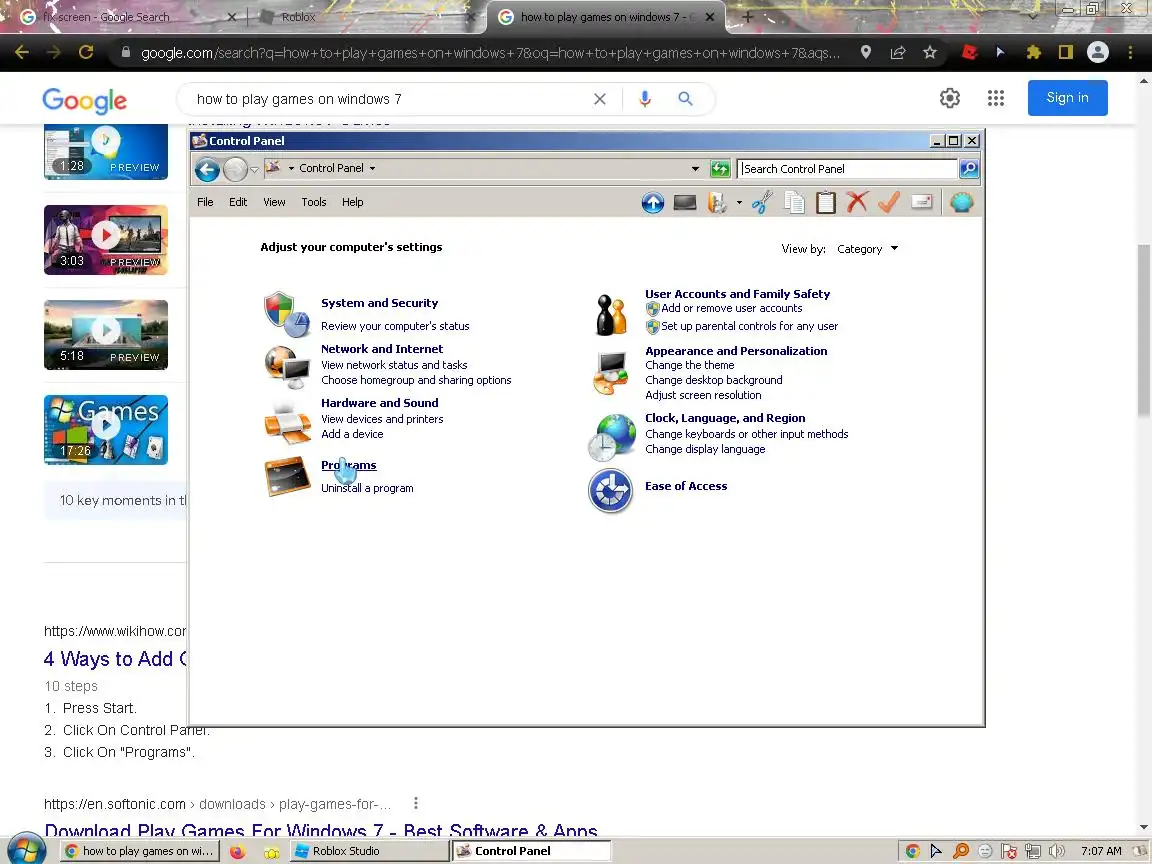Open the Edit menu in Control Panel
1152x864 pixels.
tap(238, 202)
